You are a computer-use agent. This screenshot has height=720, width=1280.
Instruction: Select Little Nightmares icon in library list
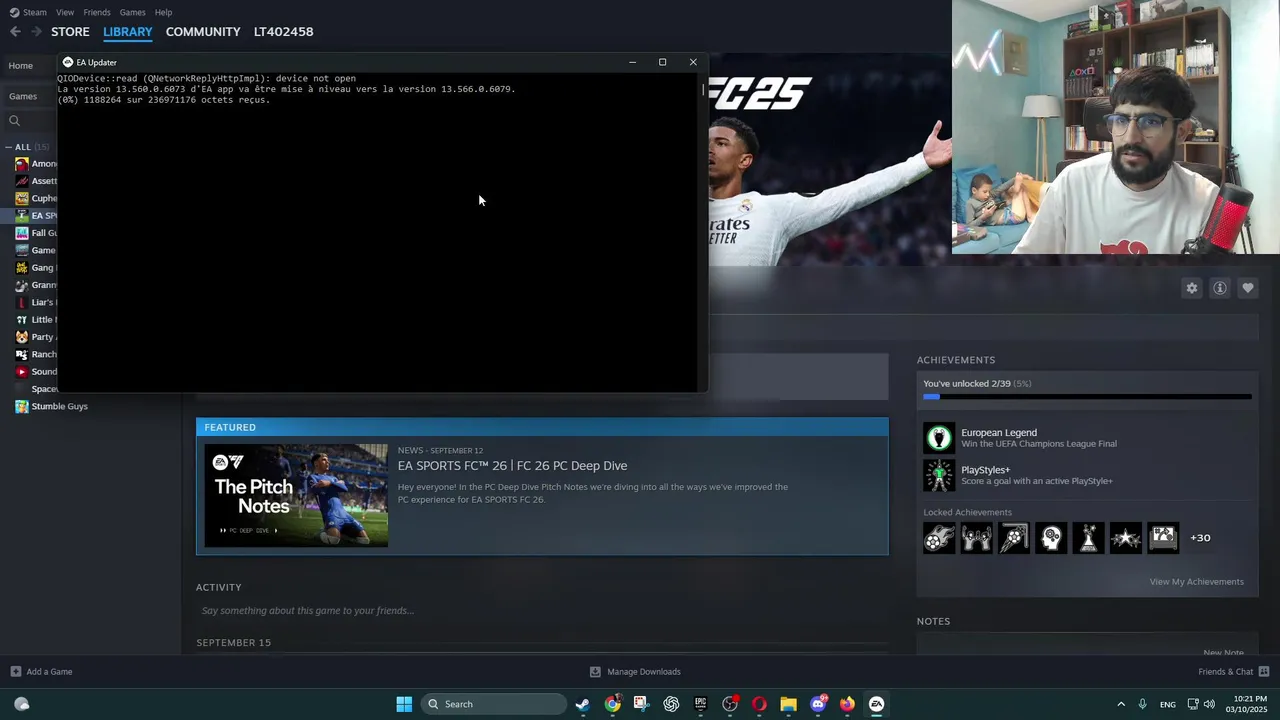point(22,320)
